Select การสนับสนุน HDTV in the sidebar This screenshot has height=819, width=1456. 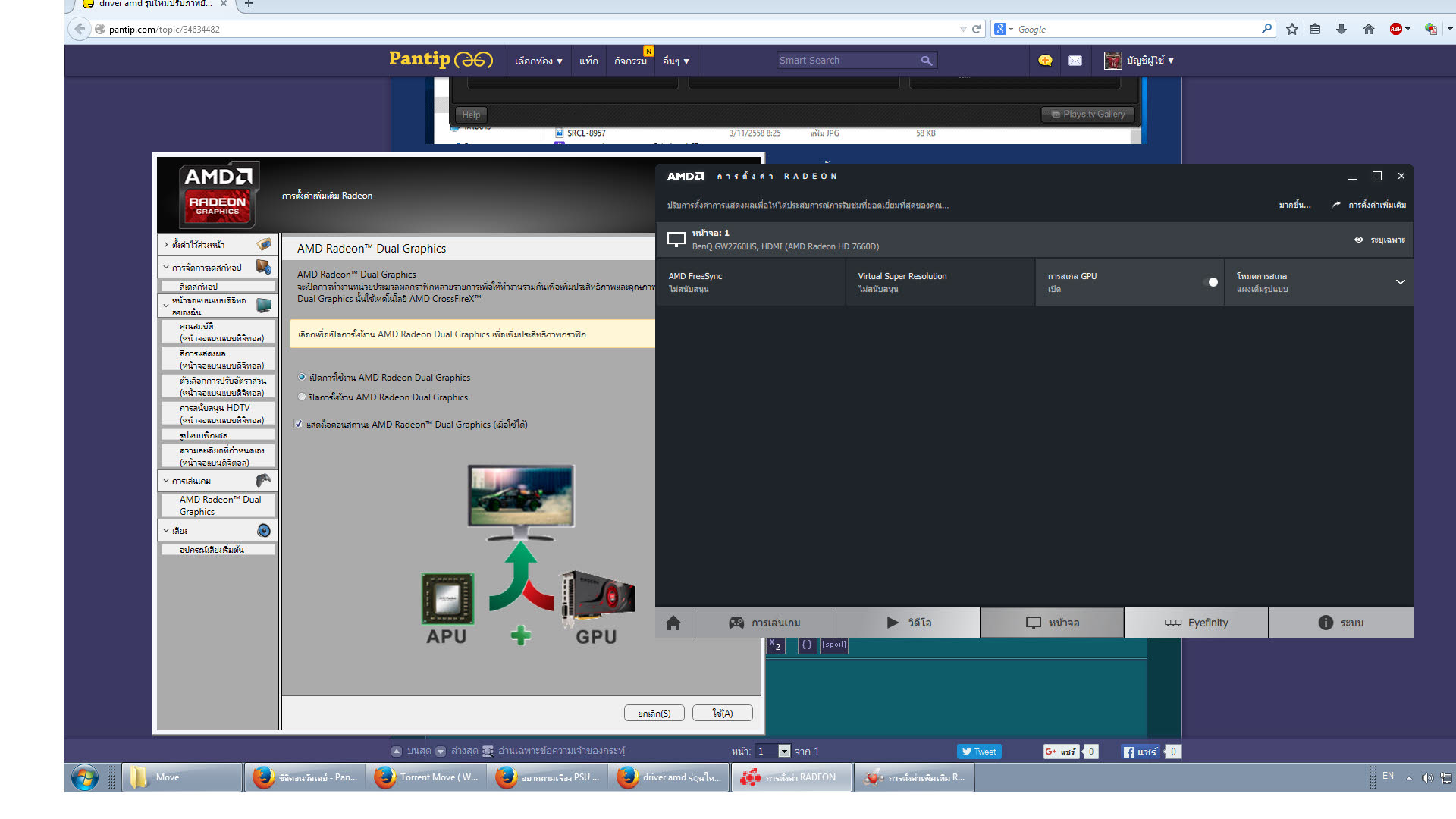218,413
